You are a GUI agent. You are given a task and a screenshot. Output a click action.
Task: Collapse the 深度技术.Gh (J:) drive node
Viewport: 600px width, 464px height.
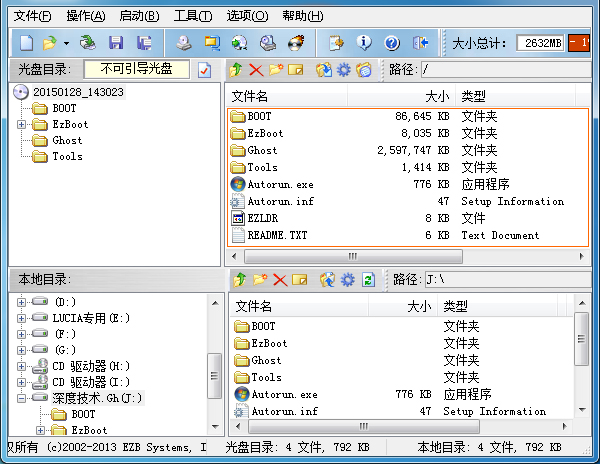pos(21,398)
